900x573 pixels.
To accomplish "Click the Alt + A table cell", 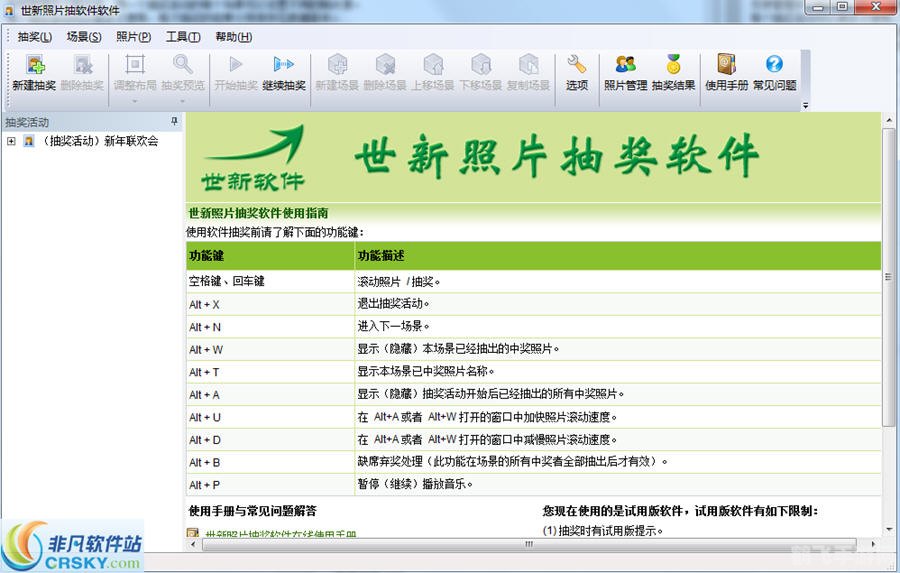I will [270, 394].
